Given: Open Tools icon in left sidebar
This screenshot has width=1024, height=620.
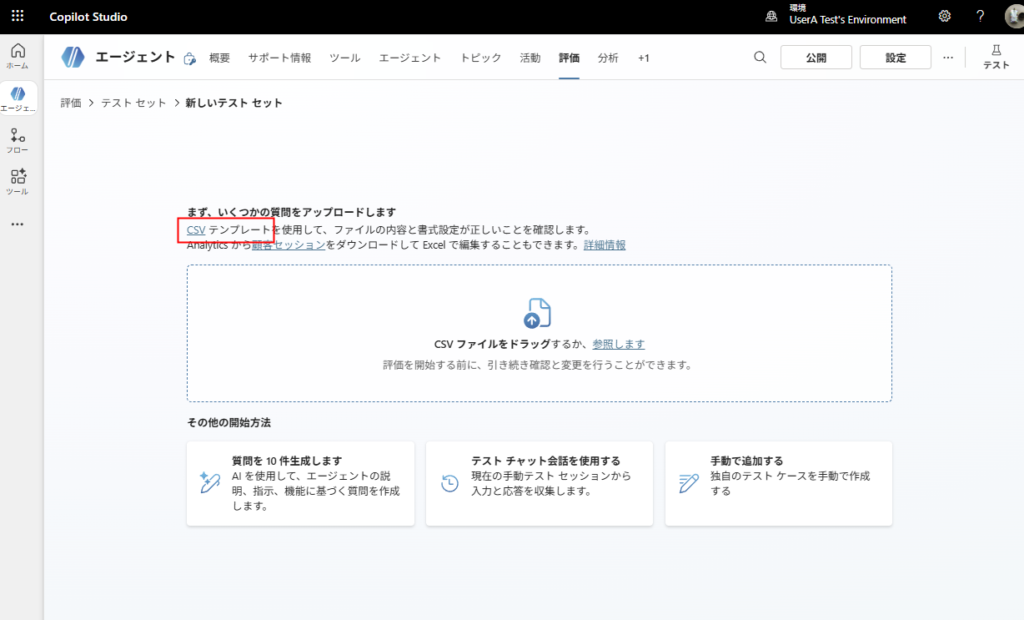Looking at the screenshot, I should [17, 182].
